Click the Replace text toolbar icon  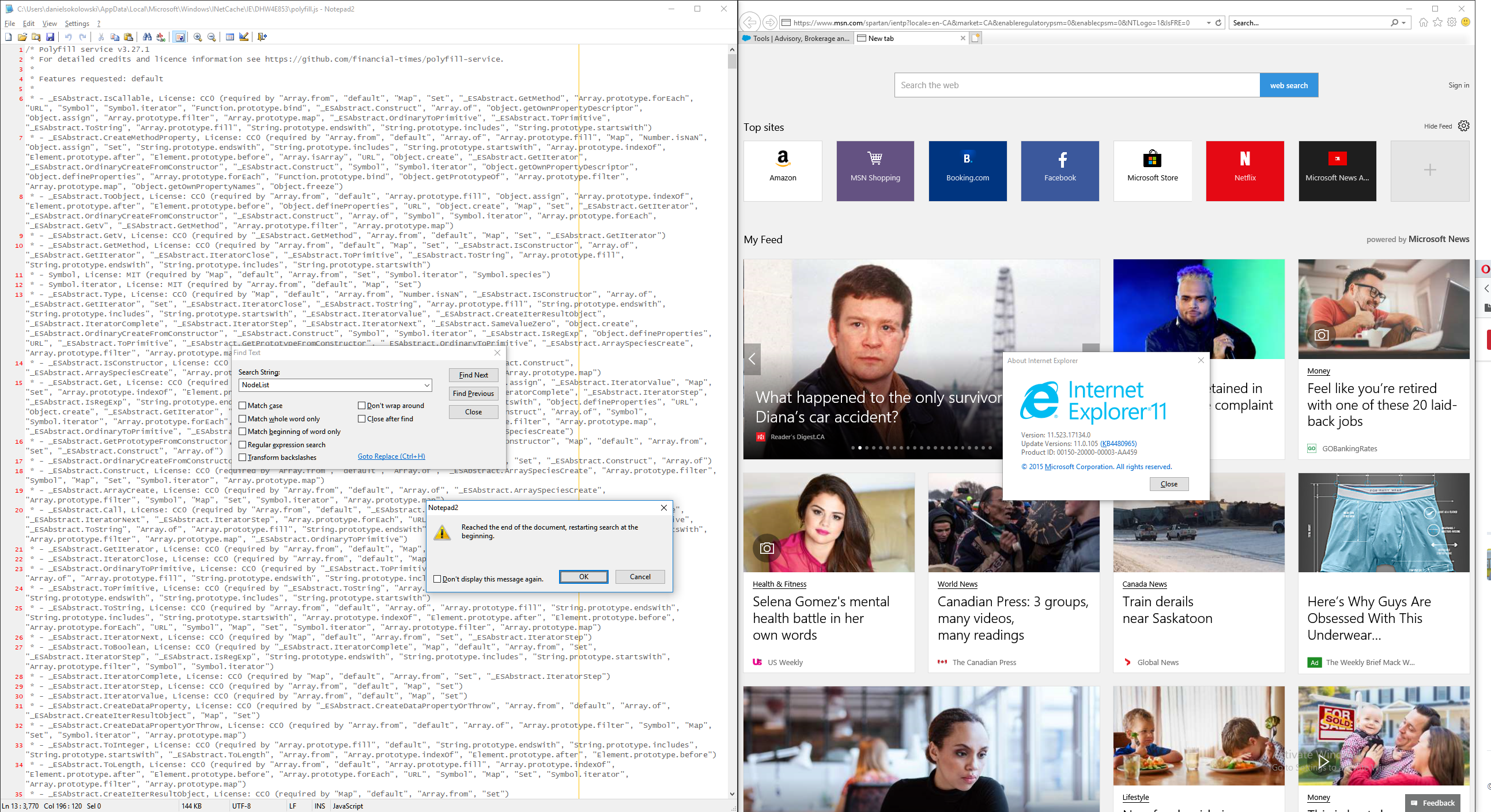[x=161, y=37]
